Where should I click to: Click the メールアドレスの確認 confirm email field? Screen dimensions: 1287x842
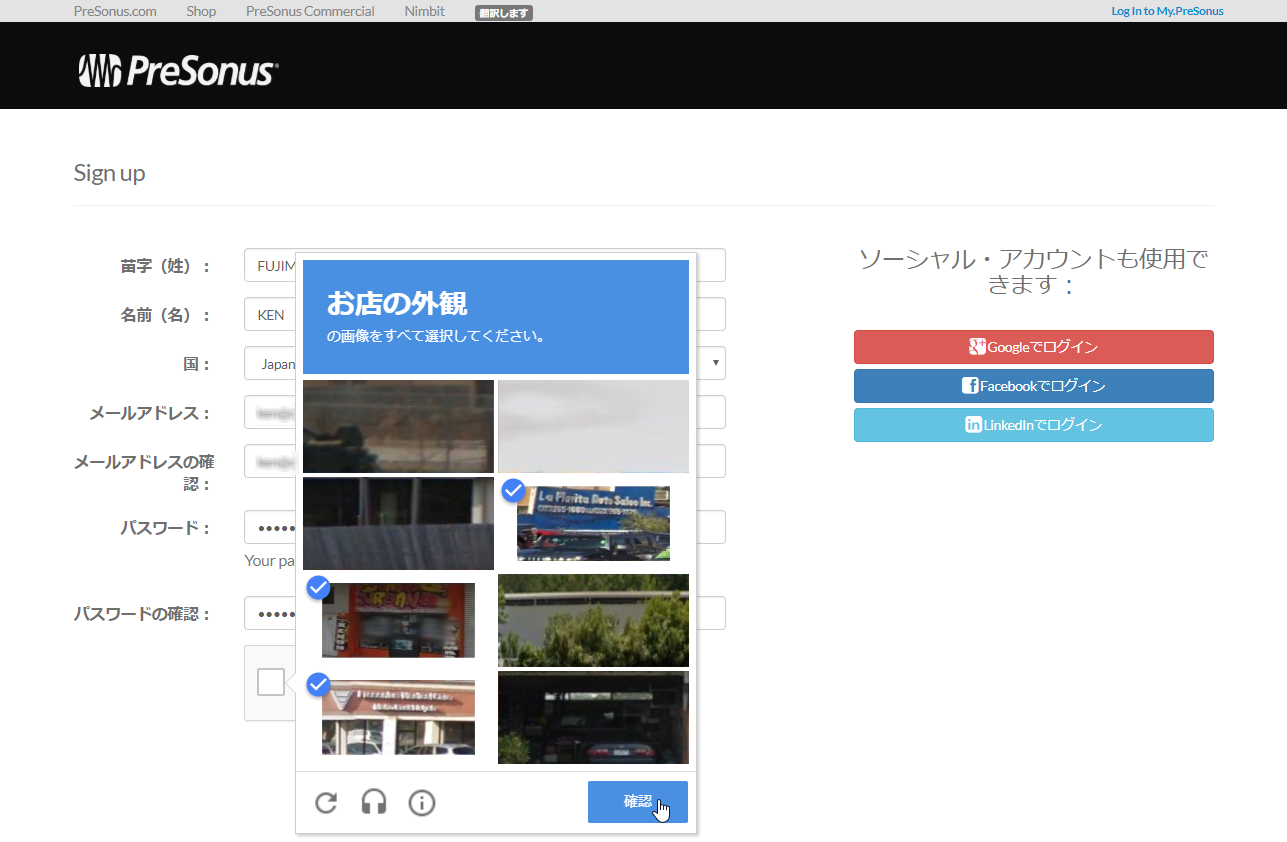tap(485, 461)
